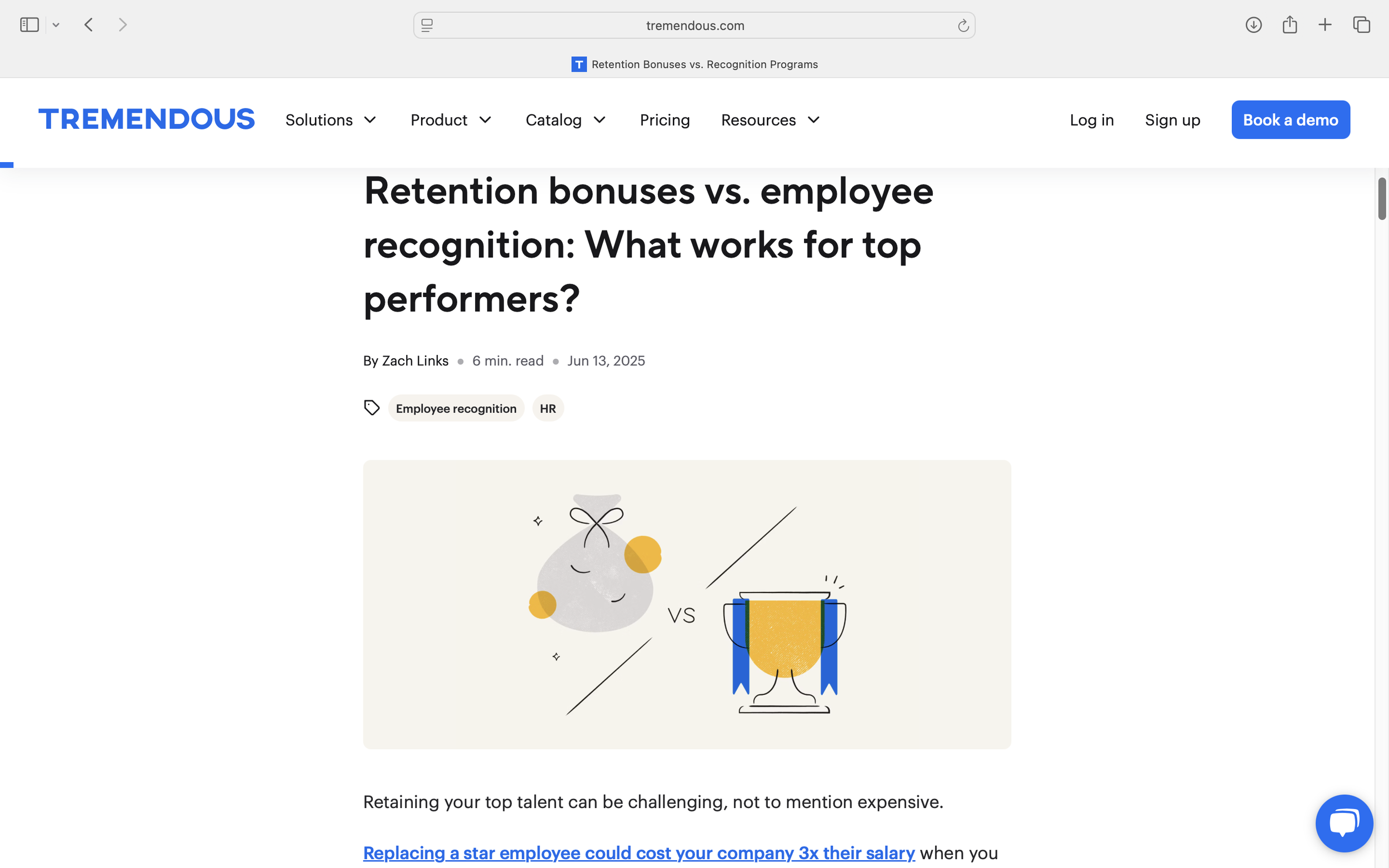Screen dimensions: 1389x868
Task: Click the Zach Links author name
Action: [415, 360]
